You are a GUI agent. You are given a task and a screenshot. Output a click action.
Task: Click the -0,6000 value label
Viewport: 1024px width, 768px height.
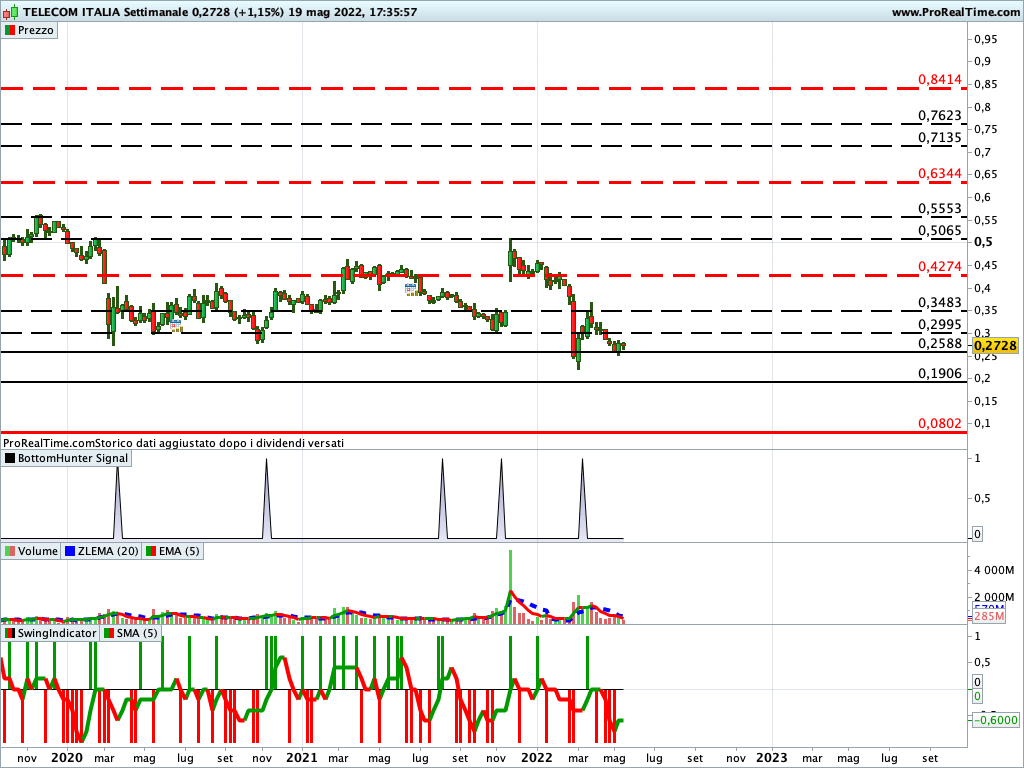point(994,718)
